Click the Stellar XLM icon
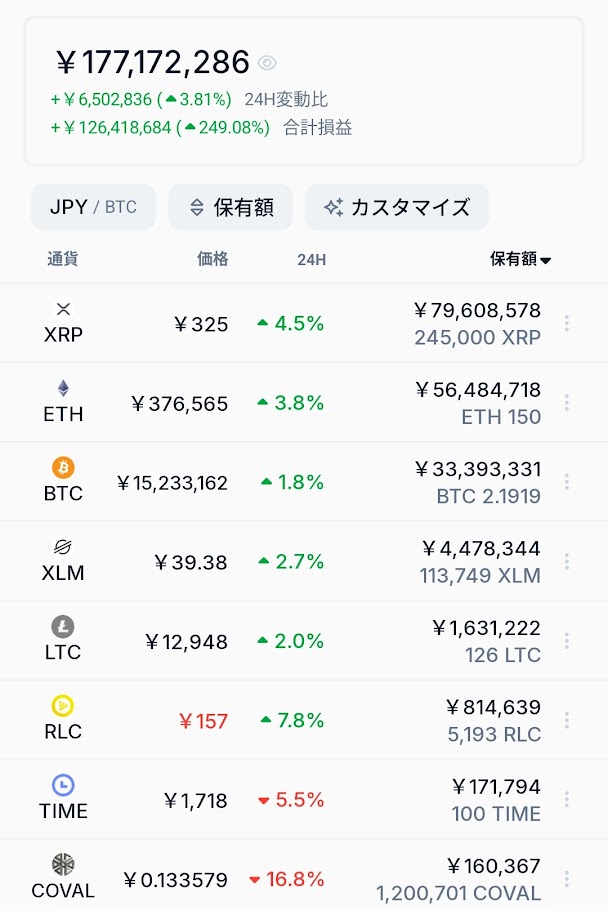The image size is (608, 911). pyautogui.click(x=63, y=547)
